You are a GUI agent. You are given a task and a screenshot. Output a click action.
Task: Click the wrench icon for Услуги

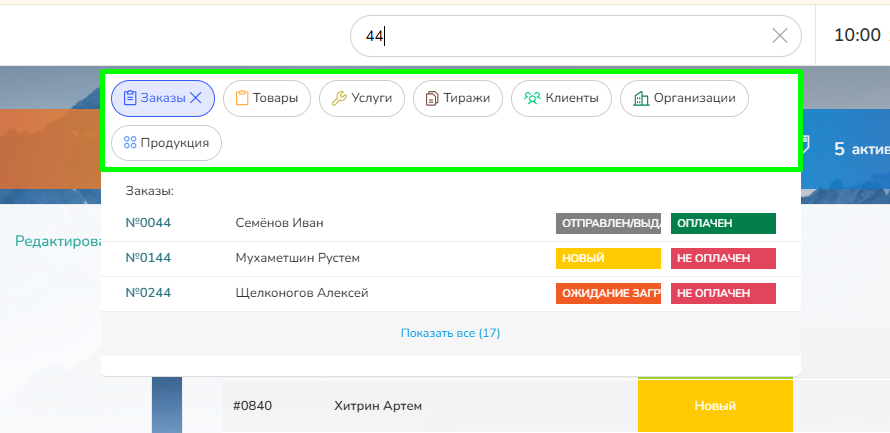pyautogui.click(x=338, y=98)
